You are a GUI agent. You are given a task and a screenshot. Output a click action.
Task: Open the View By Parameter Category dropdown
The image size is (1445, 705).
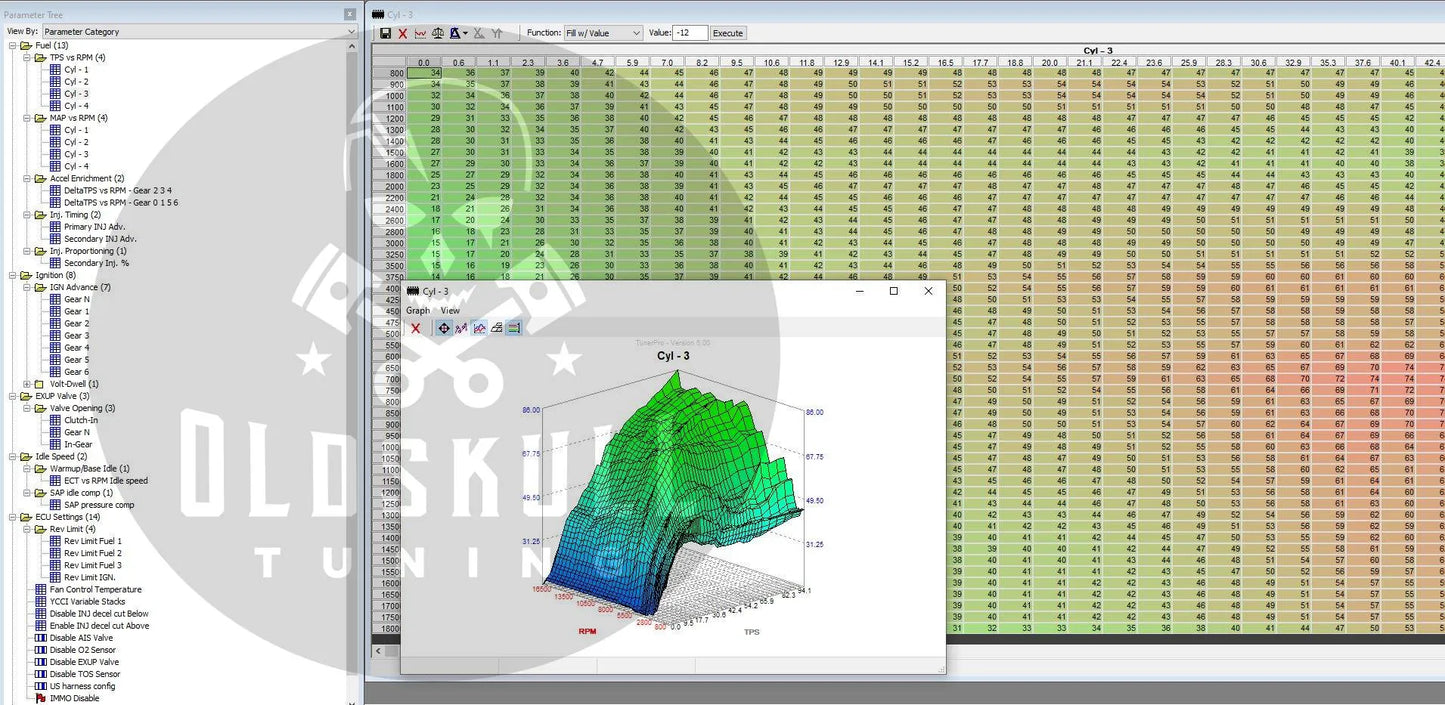(198, 32)
